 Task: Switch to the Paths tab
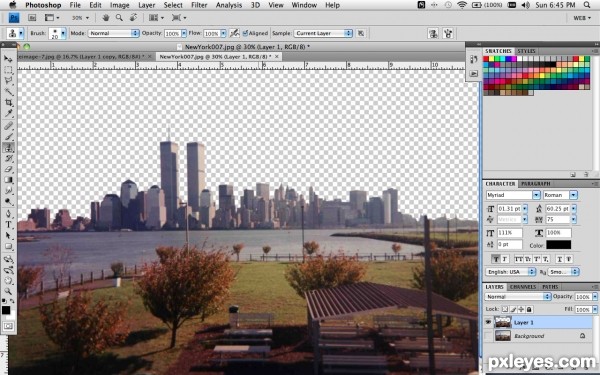tap(550, 287)
